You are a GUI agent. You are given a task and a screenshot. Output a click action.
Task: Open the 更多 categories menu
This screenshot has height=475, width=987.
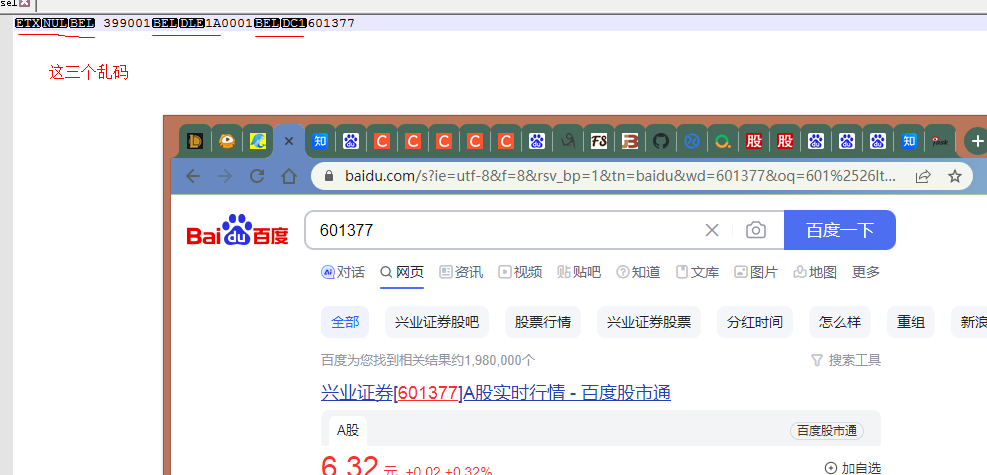[x=866, y=272]
